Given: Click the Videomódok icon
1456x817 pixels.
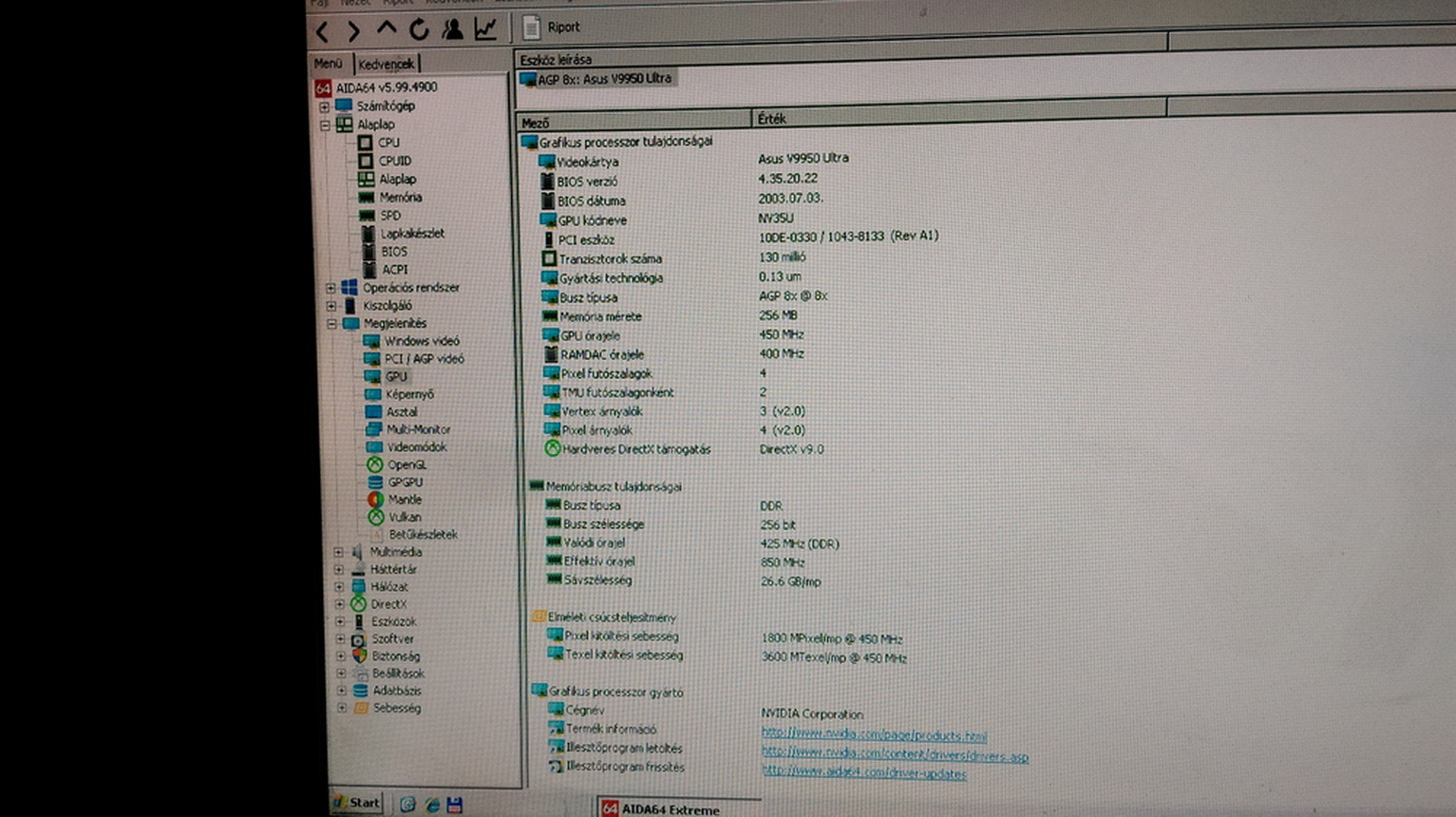Looking at the screenshot, I should (374, 447).
